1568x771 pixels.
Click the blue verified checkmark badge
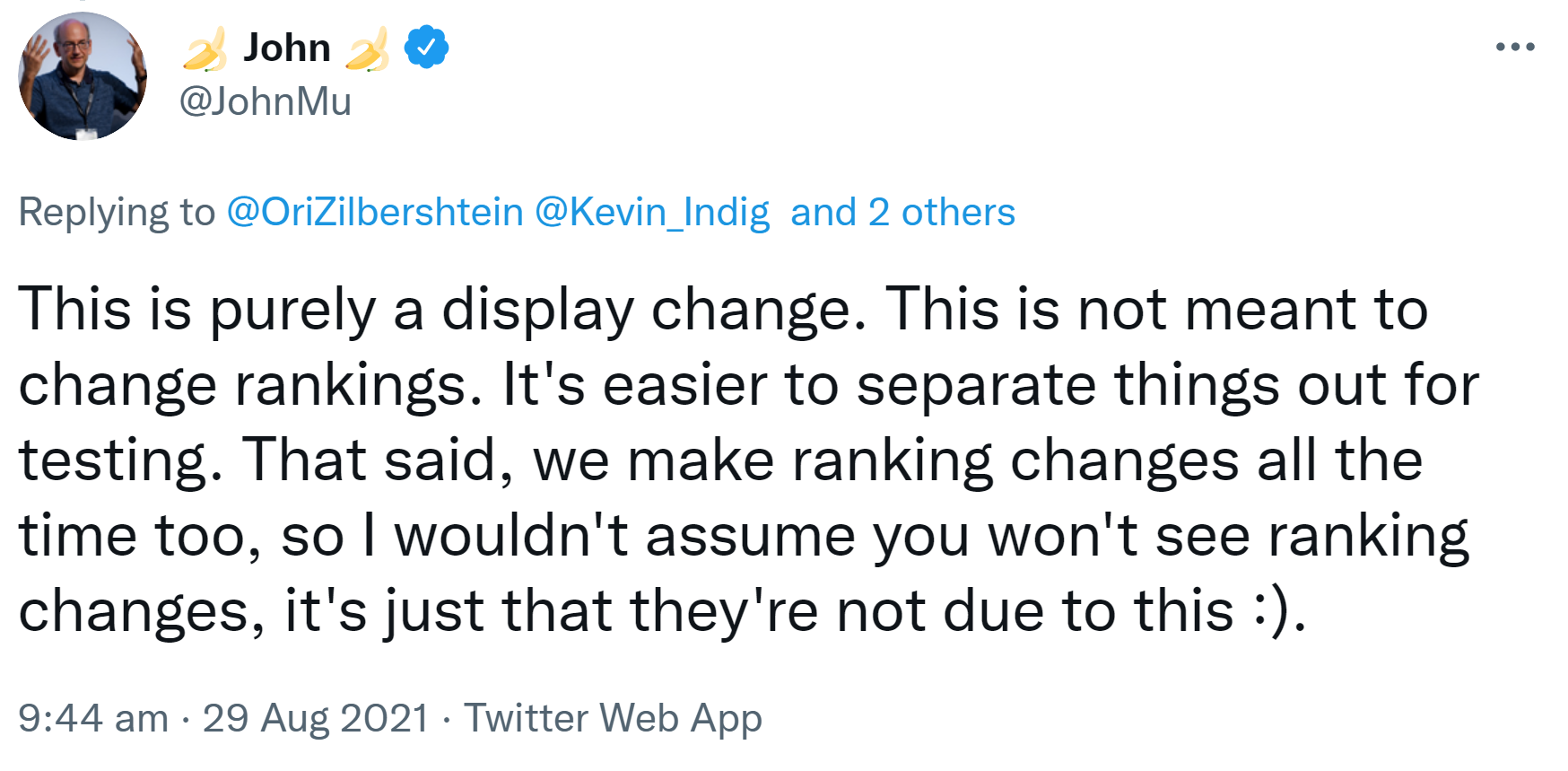click(426, 48)
